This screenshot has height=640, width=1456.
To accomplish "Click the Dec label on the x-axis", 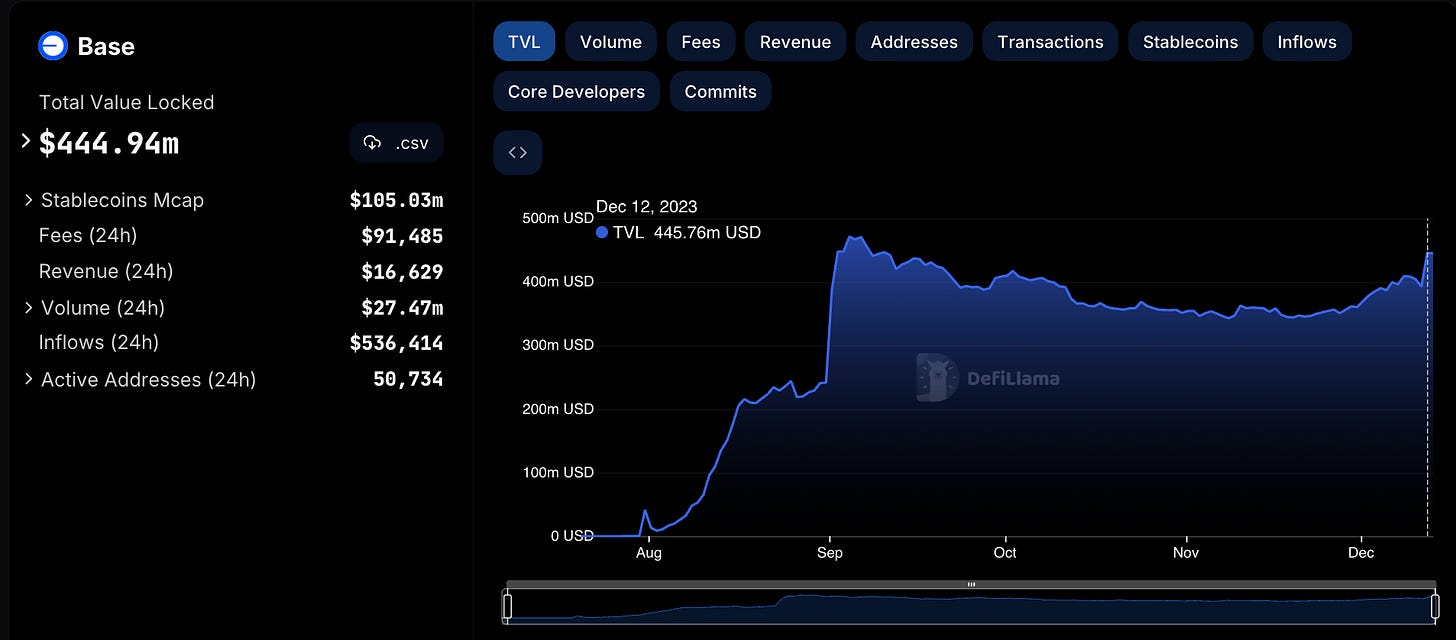I will pyautogui.click(x=1361, y=552).
